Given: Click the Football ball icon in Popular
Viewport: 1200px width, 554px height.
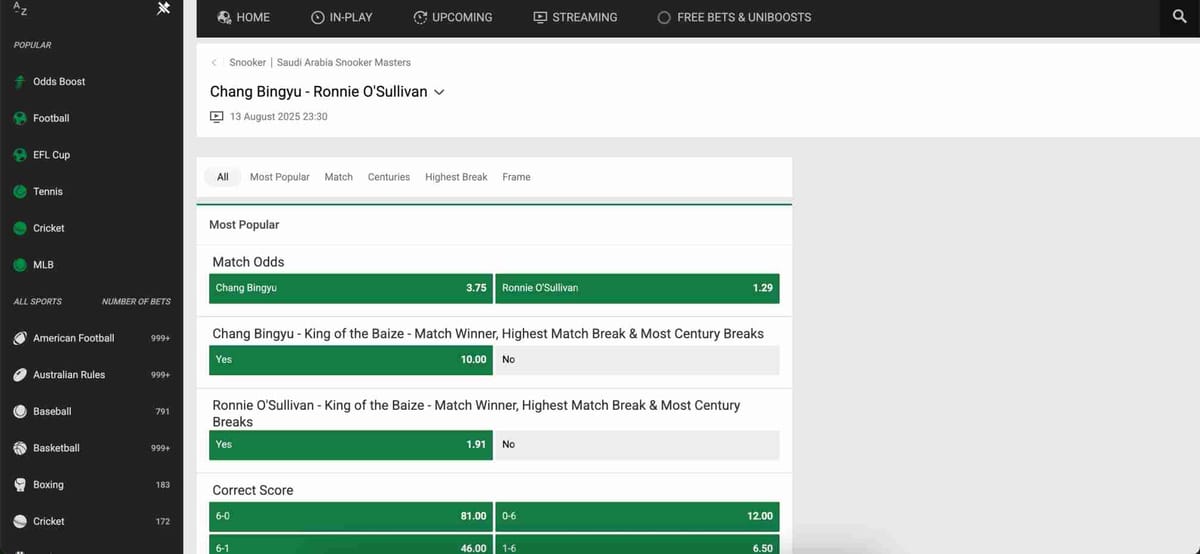Looking at the screenshot, I should pos(19,118).
